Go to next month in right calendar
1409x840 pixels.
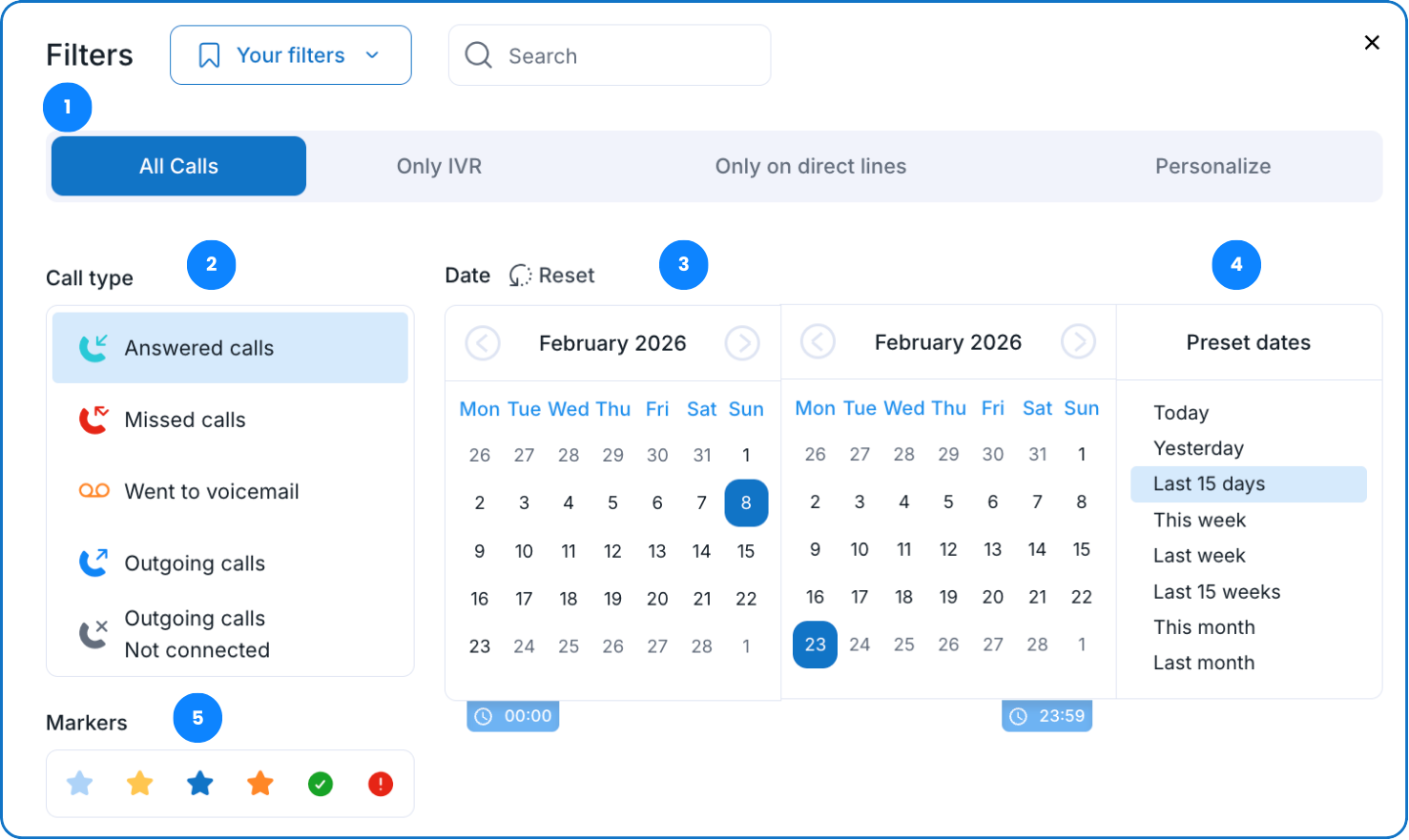click(1078, 341)
